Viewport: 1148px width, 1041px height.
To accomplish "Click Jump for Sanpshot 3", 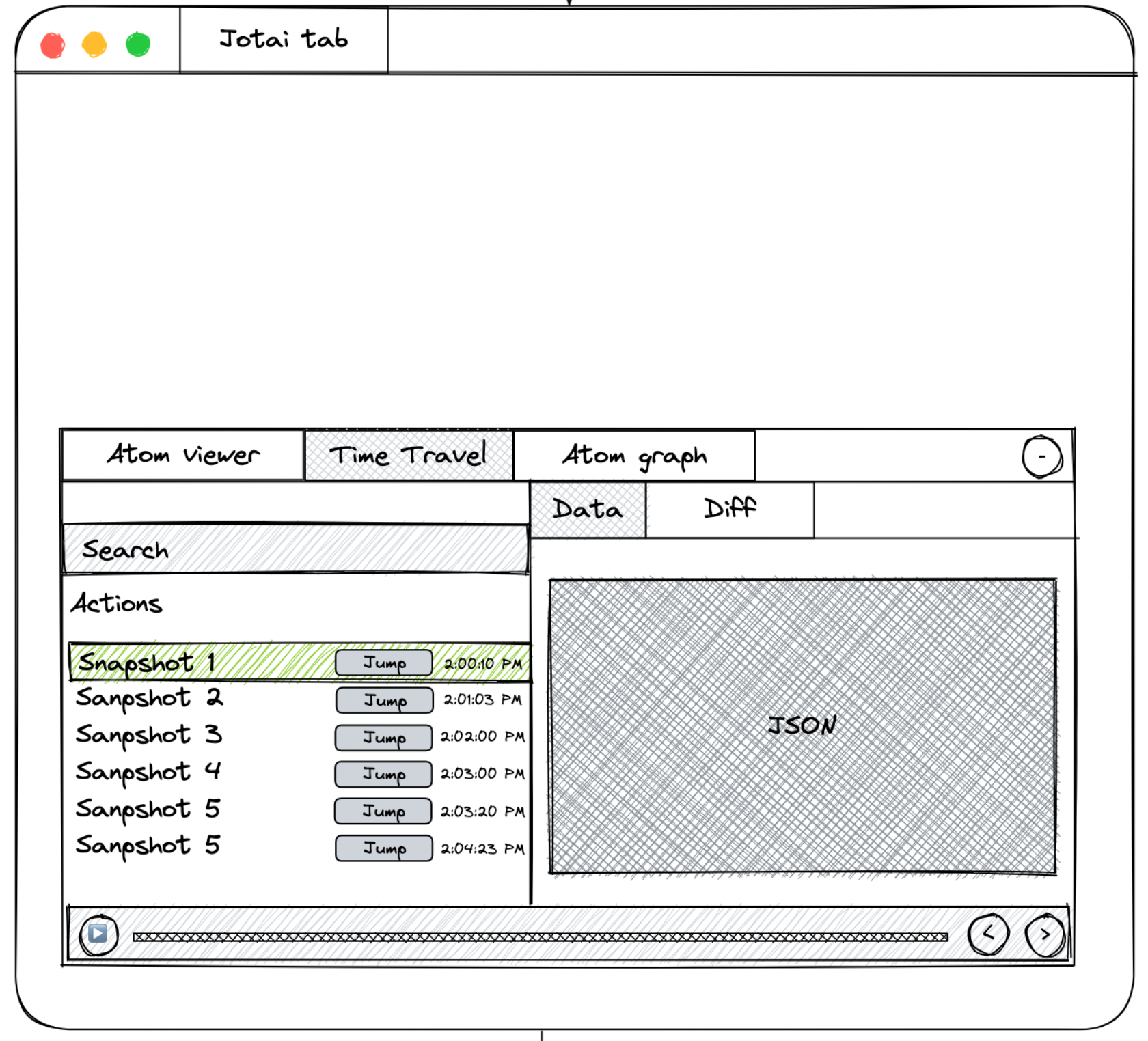I will tap(383, 738).
